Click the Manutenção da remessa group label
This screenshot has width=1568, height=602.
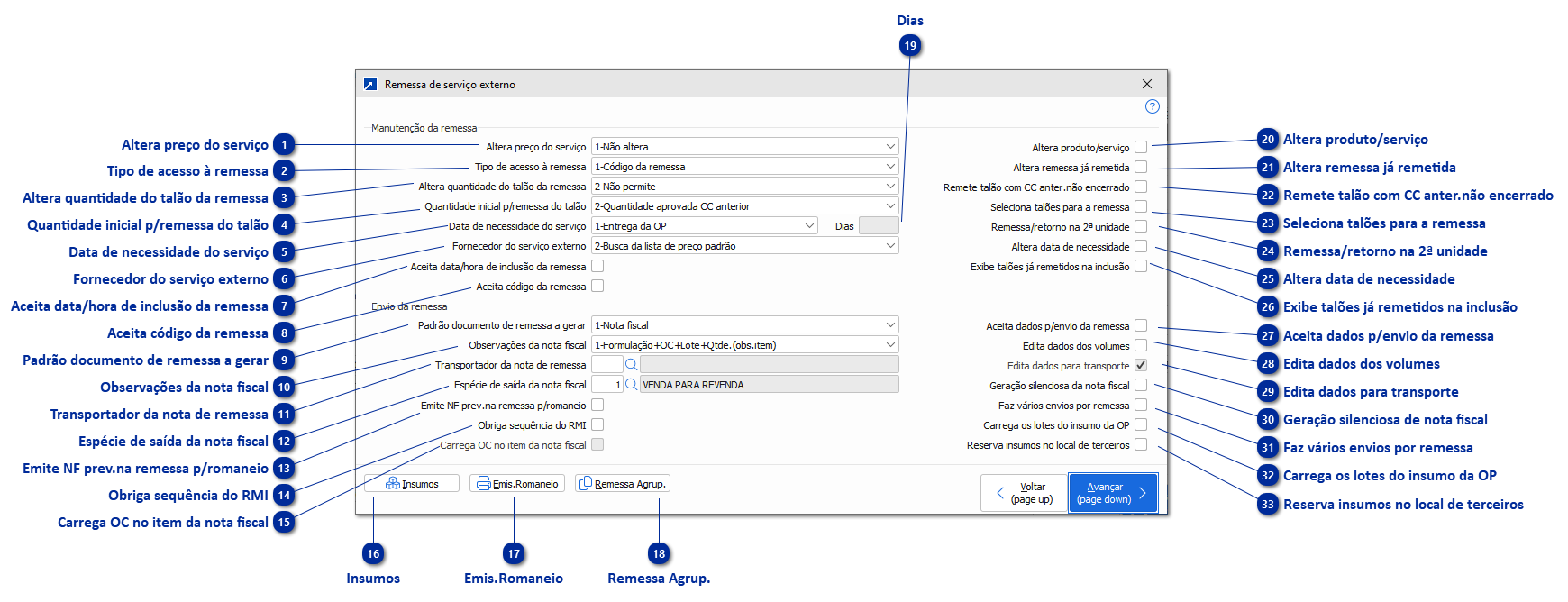(424, 128)
